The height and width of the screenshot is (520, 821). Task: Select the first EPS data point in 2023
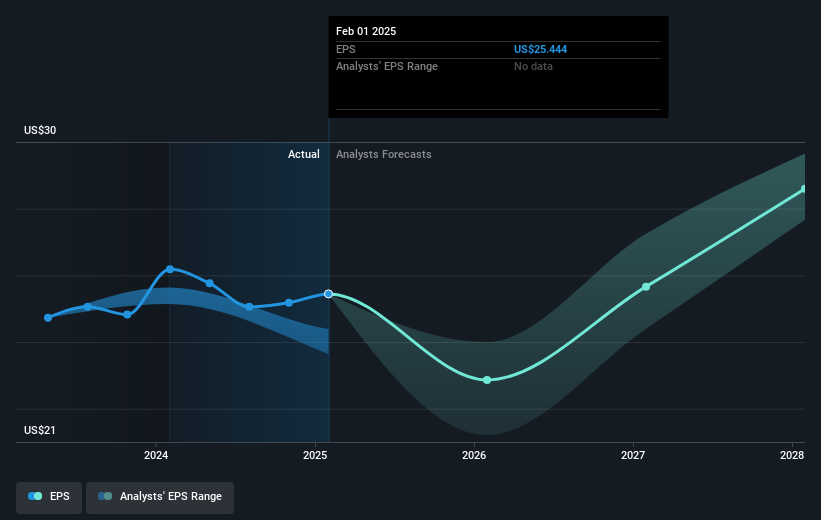pyautogui.click(x=48, y=318)
